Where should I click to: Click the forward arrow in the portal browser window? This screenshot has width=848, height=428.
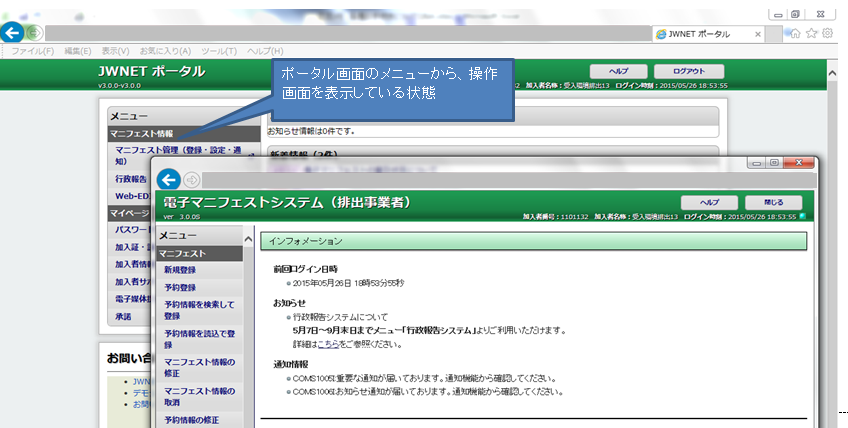click(x=34, y=33)
